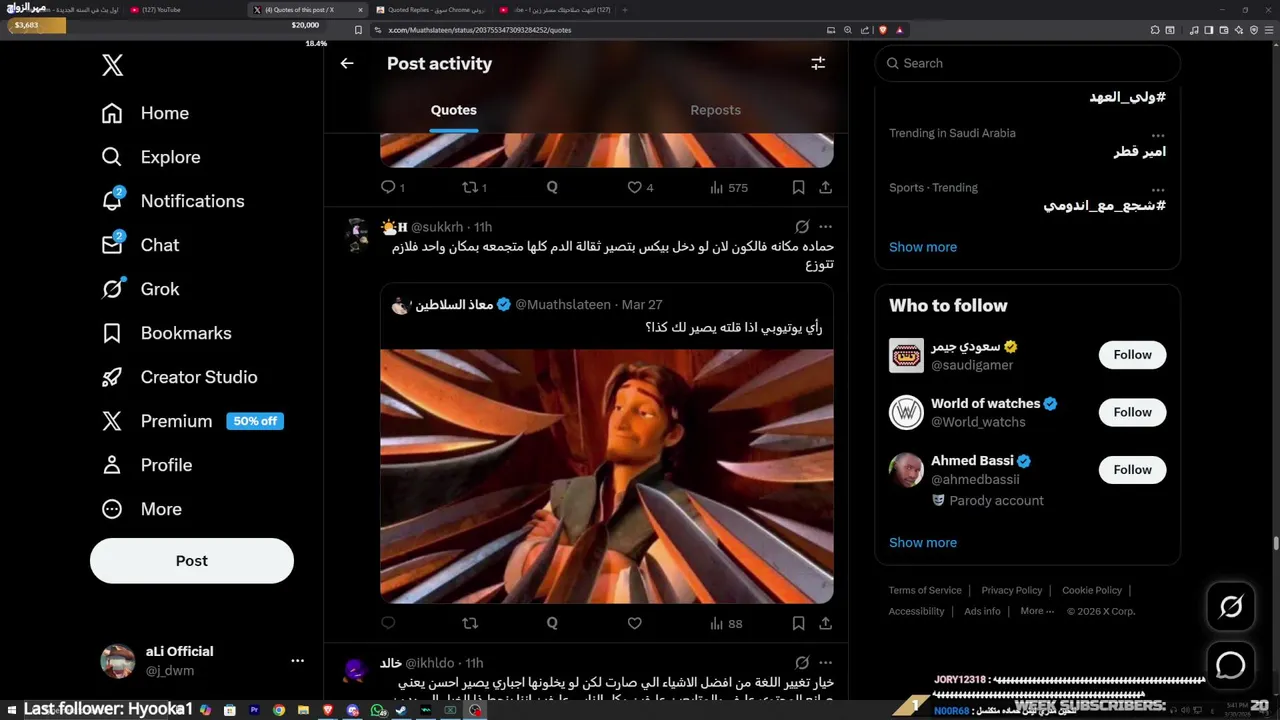
Task: Open options for '#شجع_مع_اندومي' trend
Action: click(1157, 190)
